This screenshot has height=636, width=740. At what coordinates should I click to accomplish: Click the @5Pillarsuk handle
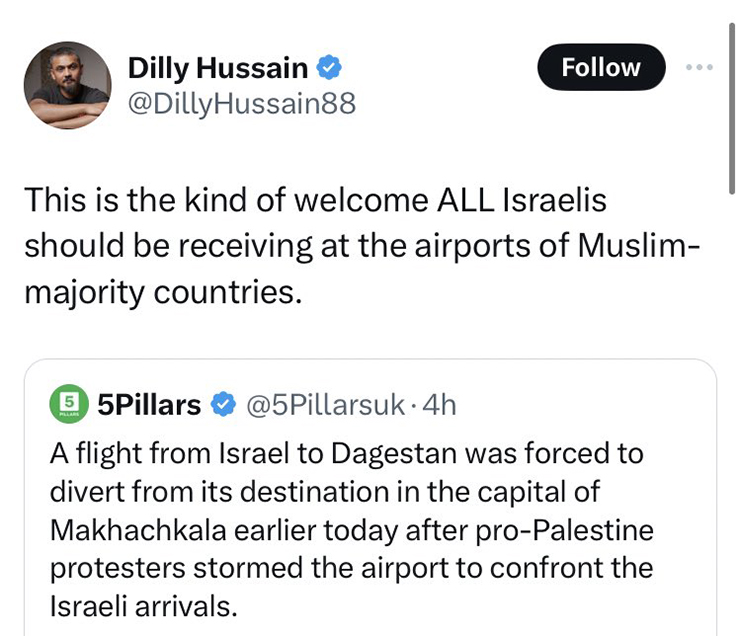tap(326, 404)
